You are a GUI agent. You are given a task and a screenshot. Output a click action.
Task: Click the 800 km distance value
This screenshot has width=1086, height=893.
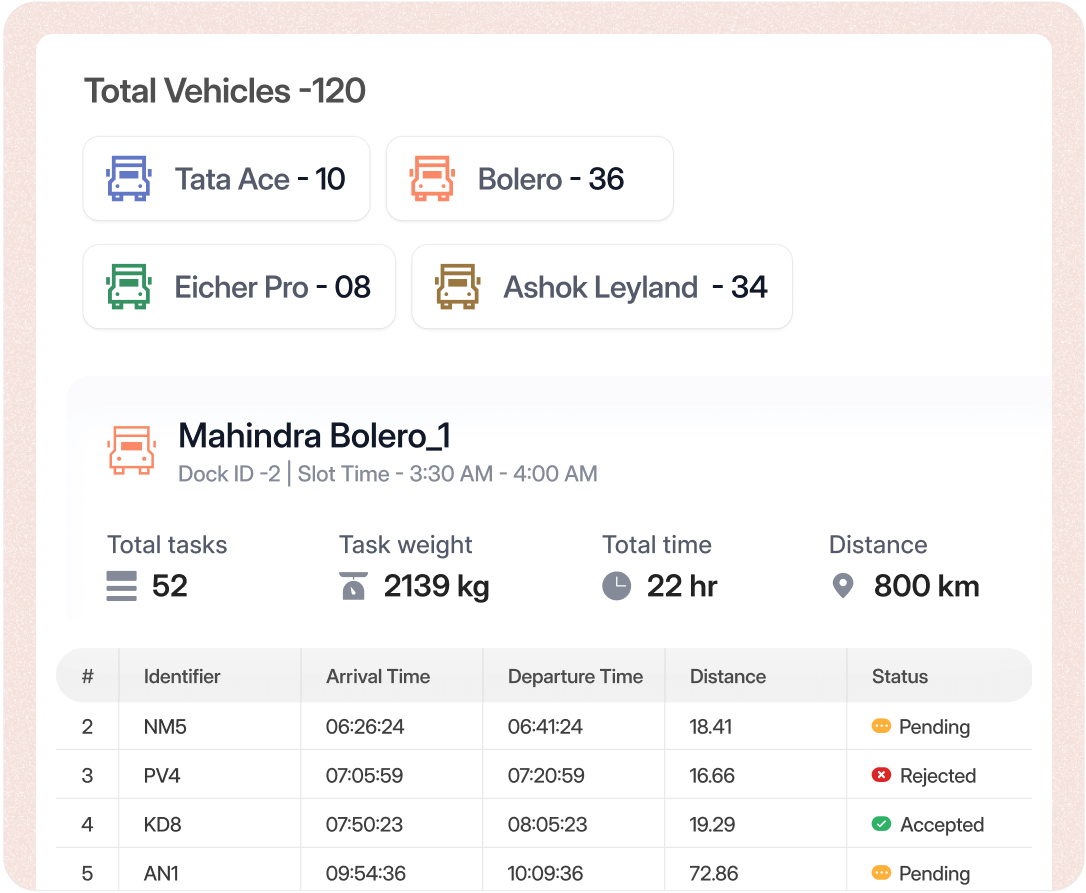coord(927,586)
